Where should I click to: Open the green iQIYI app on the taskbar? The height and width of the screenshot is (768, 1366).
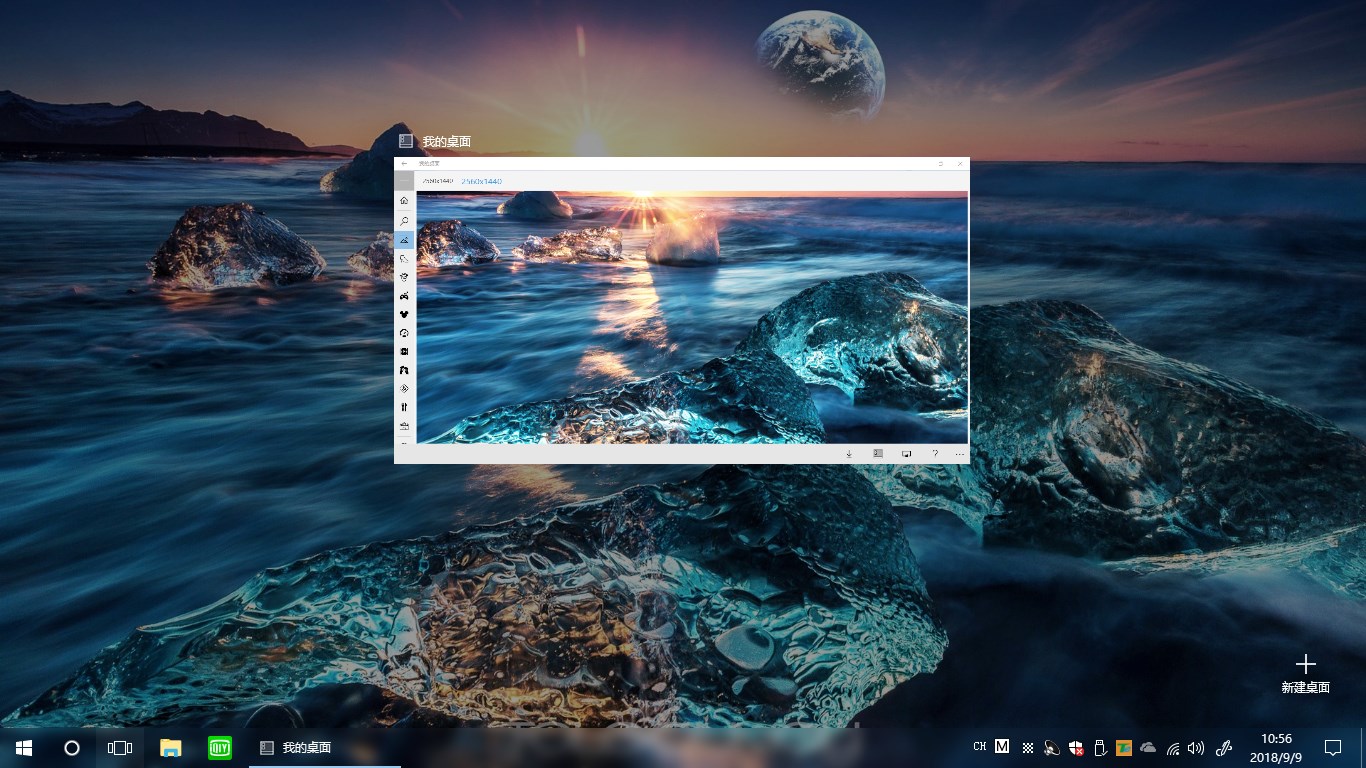click(220, 747)
